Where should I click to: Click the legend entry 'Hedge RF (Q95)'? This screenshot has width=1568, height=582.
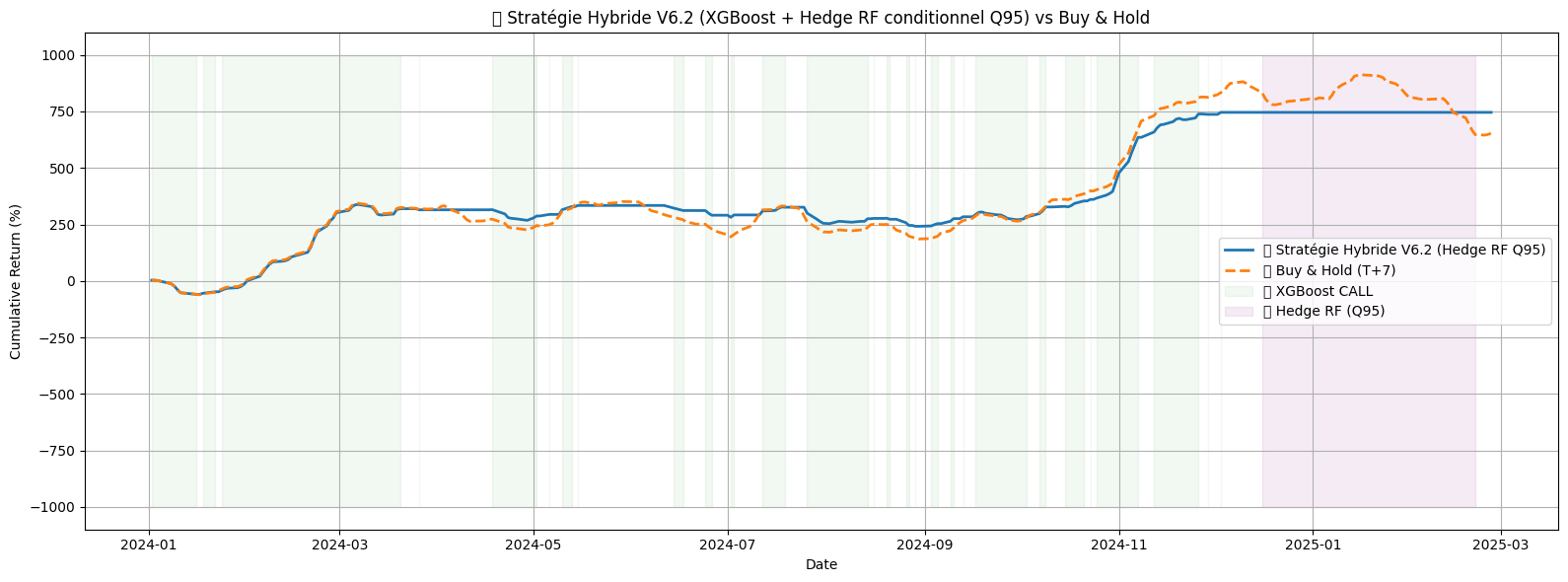click(x=1323, y=312)
